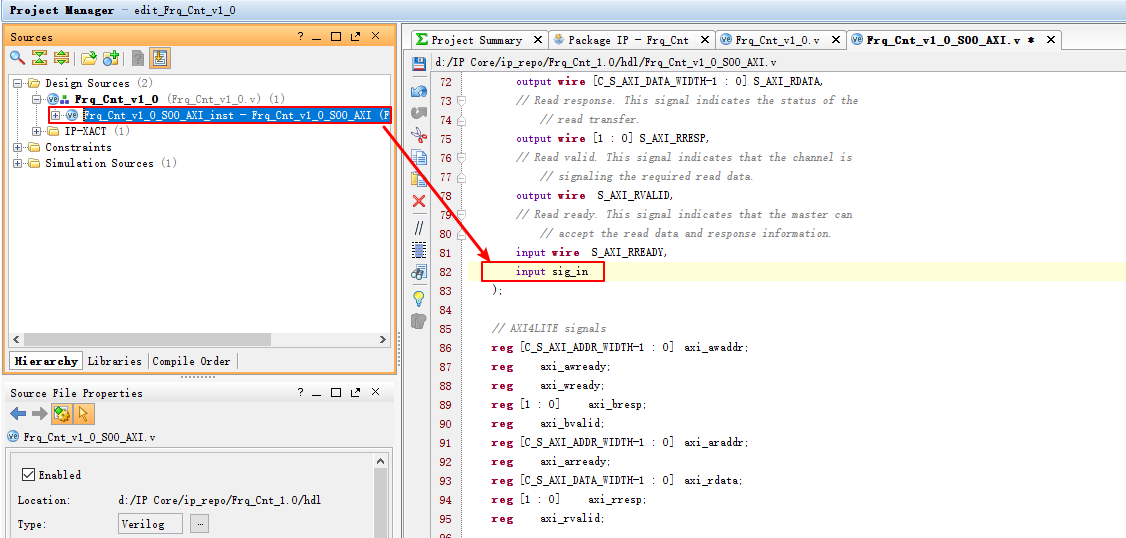Screen dimensions: 1126x538
Task: Click the Search icon in Sources toolbar
Action: pyautogui.click(x=17, y=58)
